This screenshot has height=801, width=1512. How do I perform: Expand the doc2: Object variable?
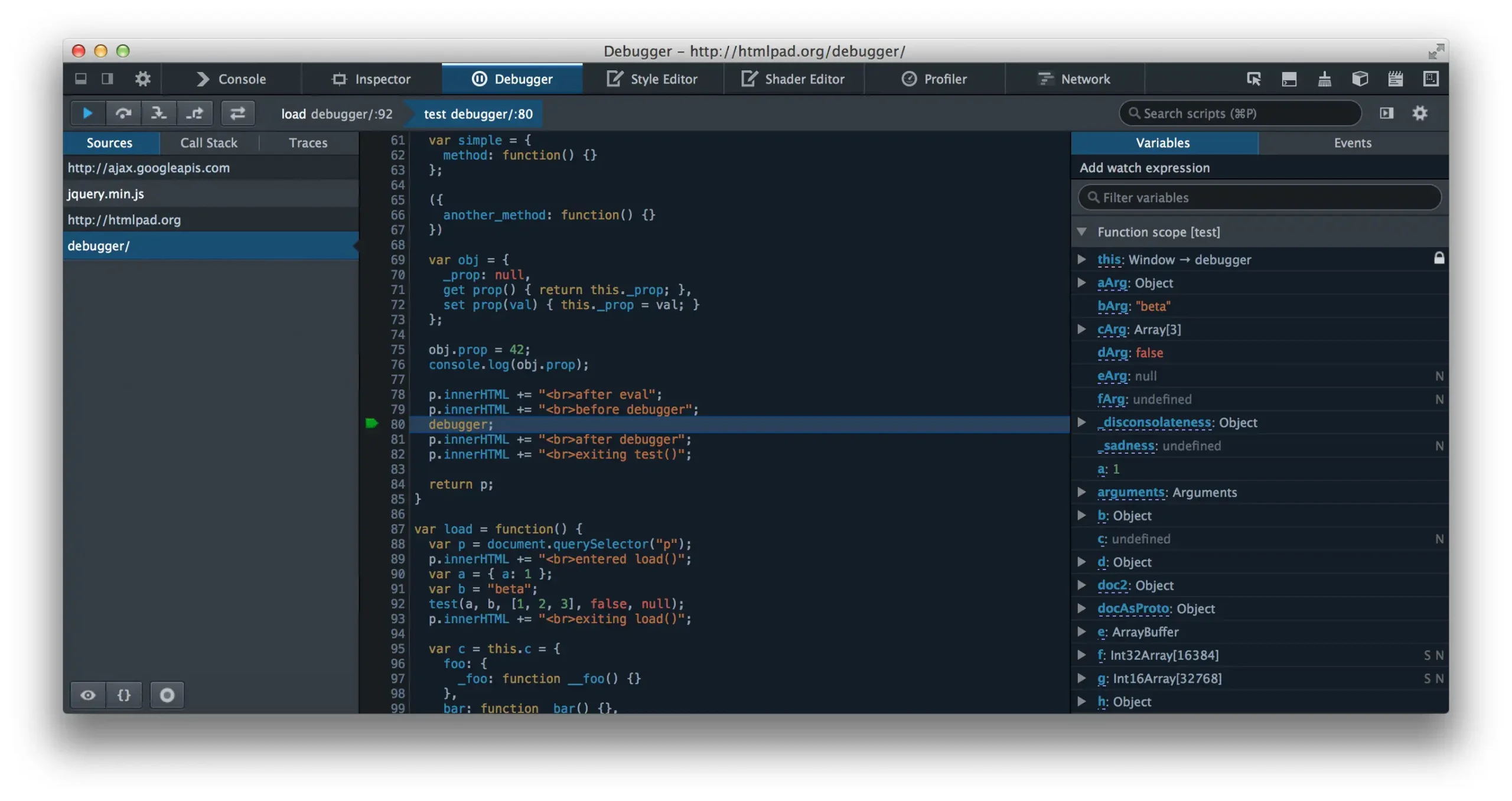[1082, 585]
